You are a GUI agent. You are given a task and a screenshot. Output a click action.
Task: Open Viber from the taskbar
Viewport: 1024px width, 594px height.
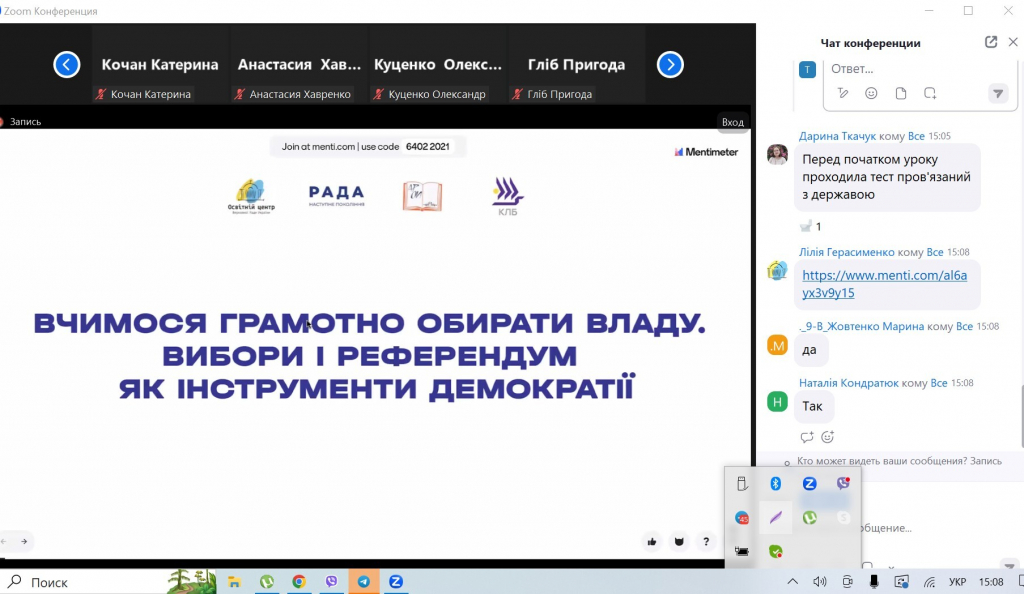[332, 582]
